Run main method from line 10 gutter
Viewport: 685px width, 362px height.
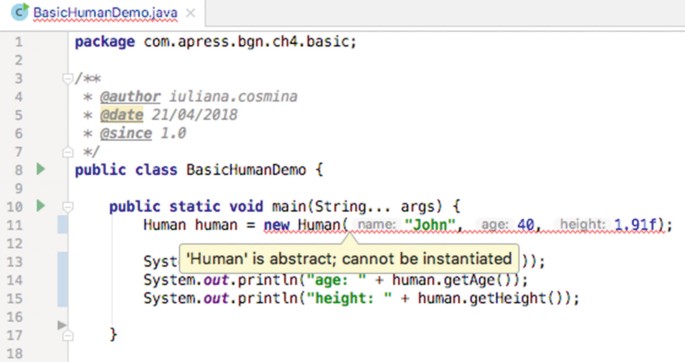tap(41, 205)
